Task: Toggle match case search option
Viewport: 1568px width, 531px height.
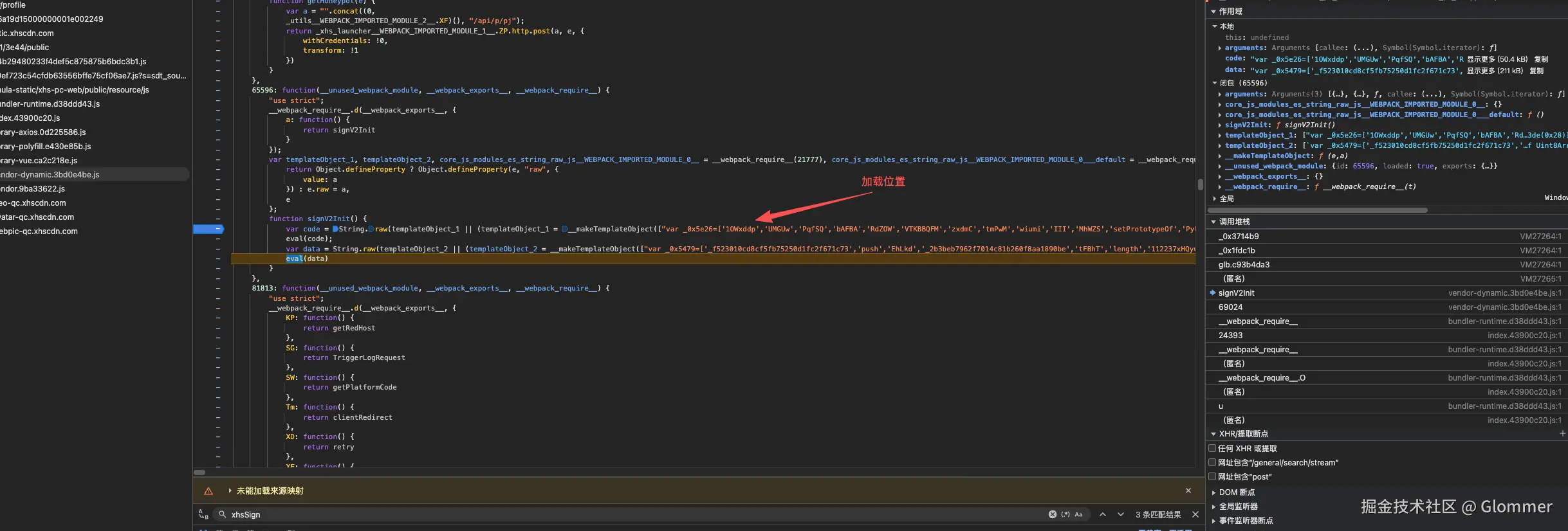Action: (x=1079, y=514)
